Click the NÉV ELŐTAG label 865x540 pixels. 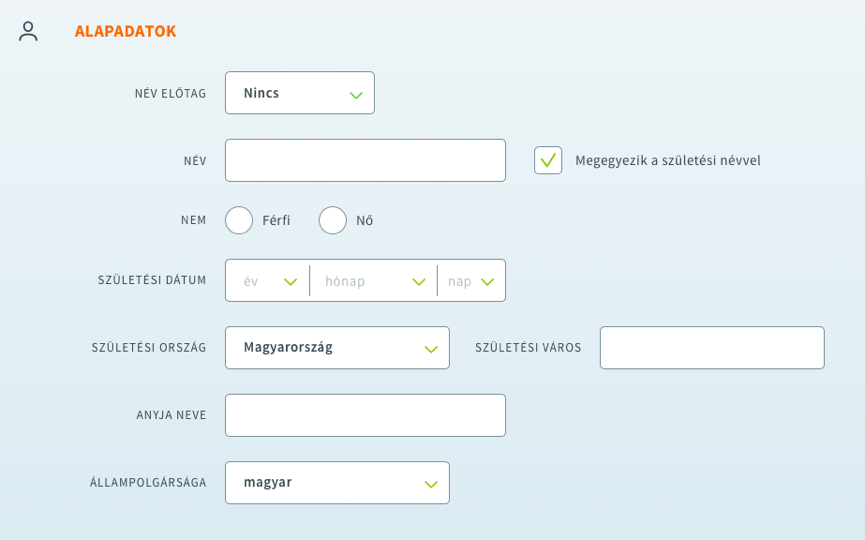tap(170, 94)
